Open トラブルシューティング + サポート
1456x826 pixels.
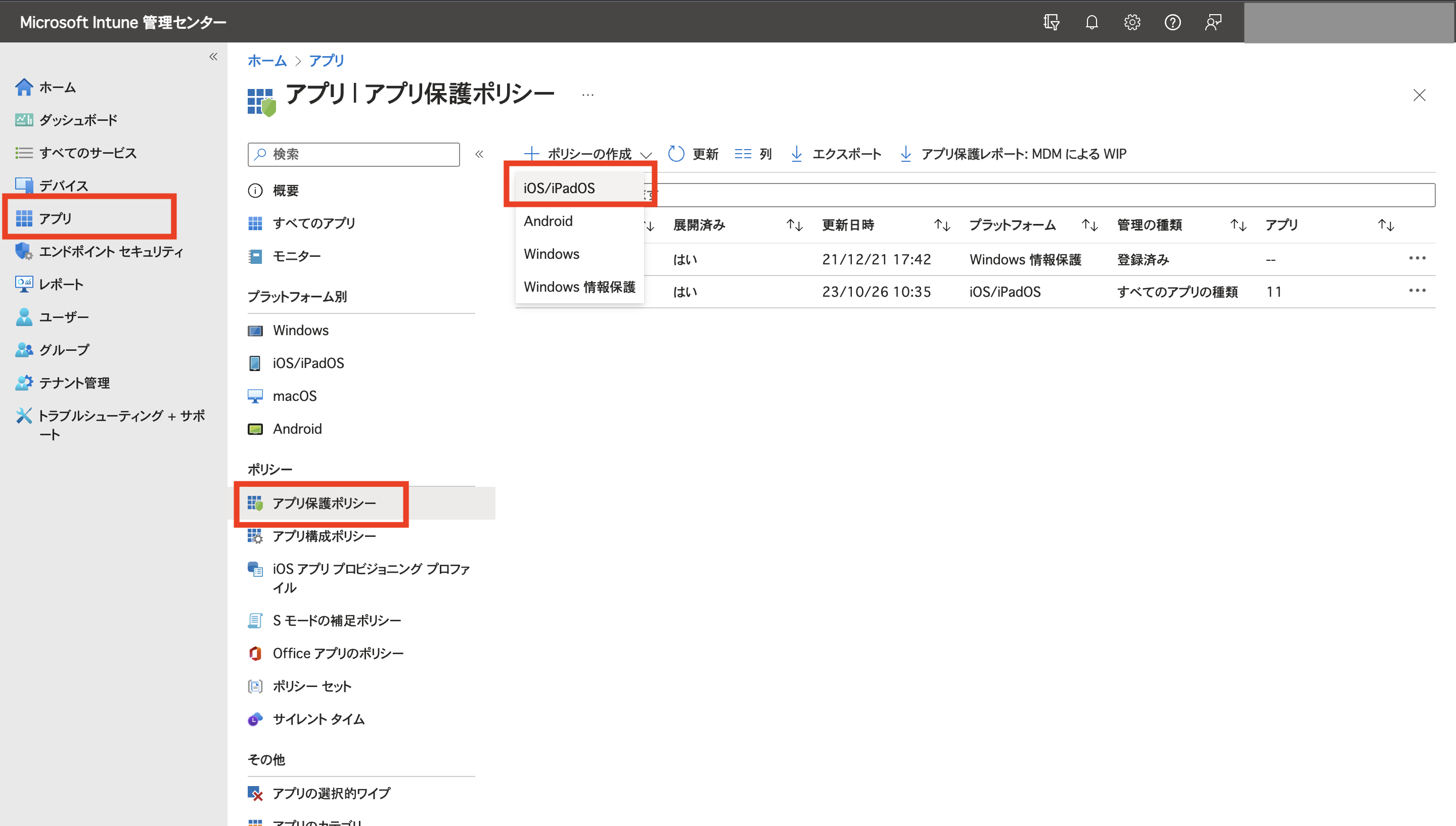pyautogui.click(x=111, y=425)
